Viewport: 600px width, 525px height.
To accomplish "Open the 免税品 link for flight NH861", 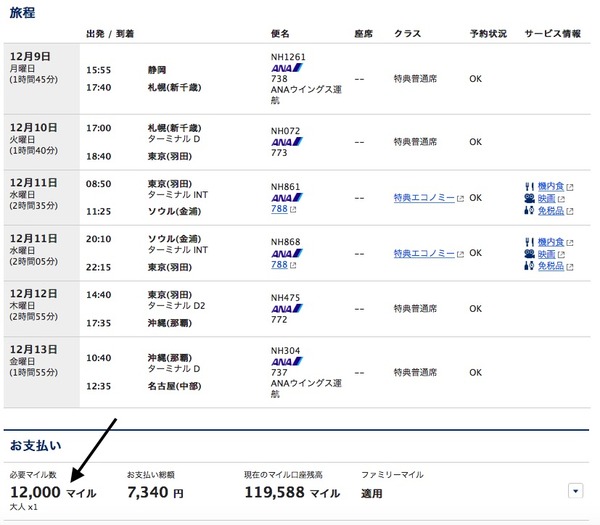I will point(551,210).
